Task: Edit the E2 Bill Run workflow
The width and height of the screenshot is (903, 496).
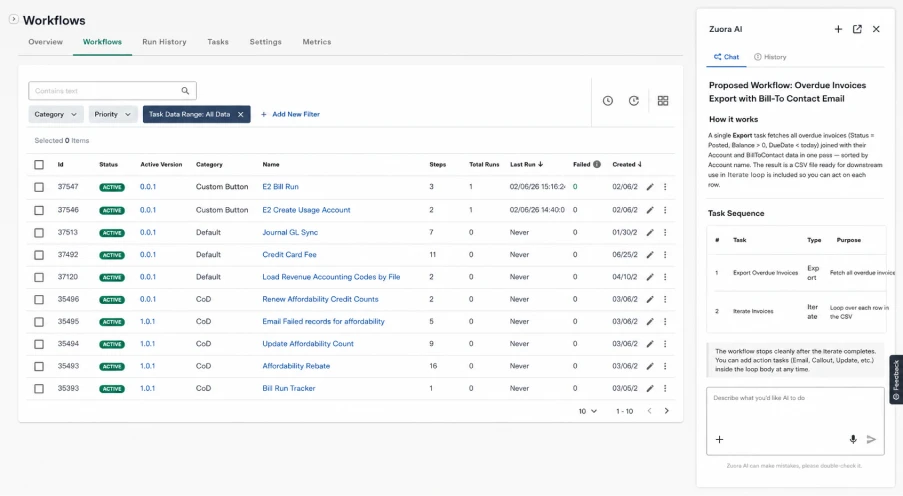Action: point(650,187)
